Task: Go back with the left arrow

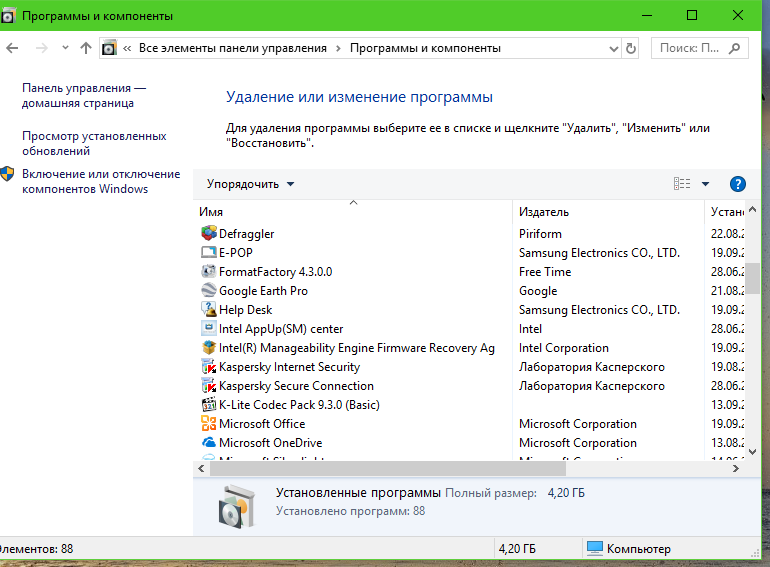Action: (12, 48)
